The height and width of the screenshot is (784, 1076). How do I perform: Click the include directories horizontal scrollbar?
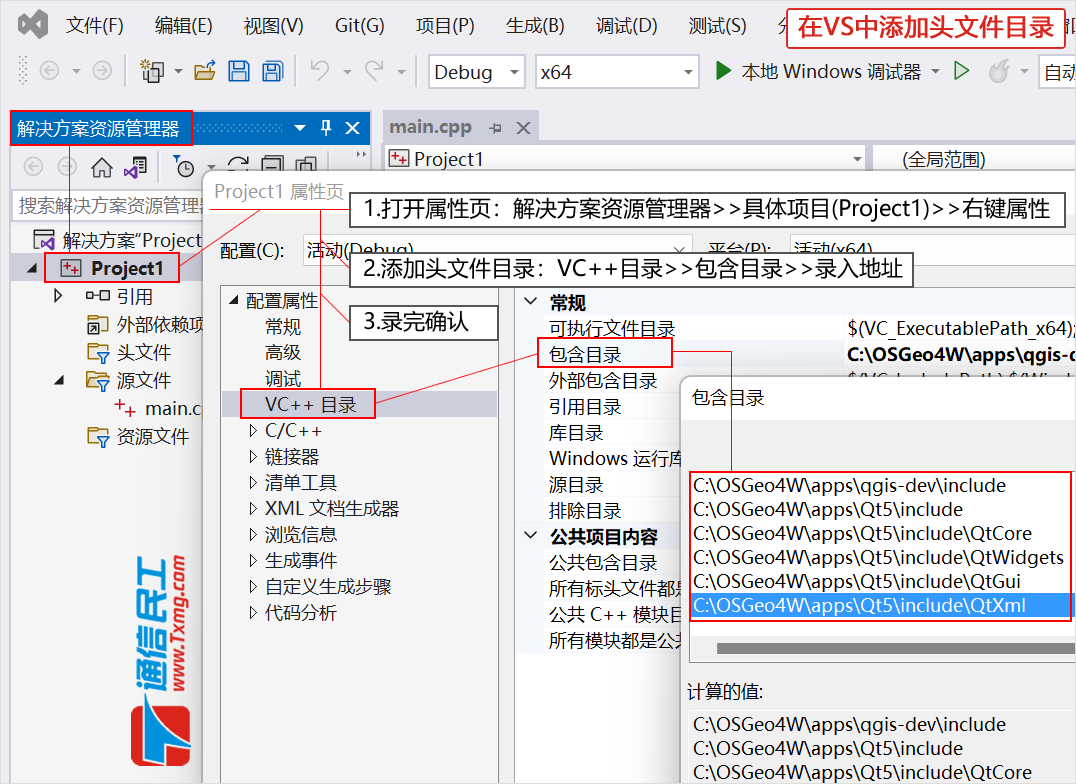(x=895, y=649)
